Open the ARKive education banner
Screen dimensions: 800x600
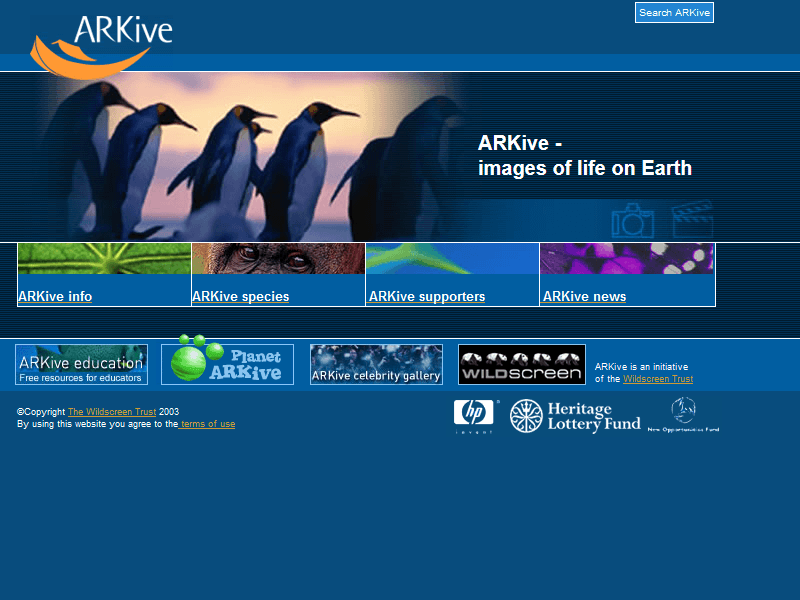(82, 364)
